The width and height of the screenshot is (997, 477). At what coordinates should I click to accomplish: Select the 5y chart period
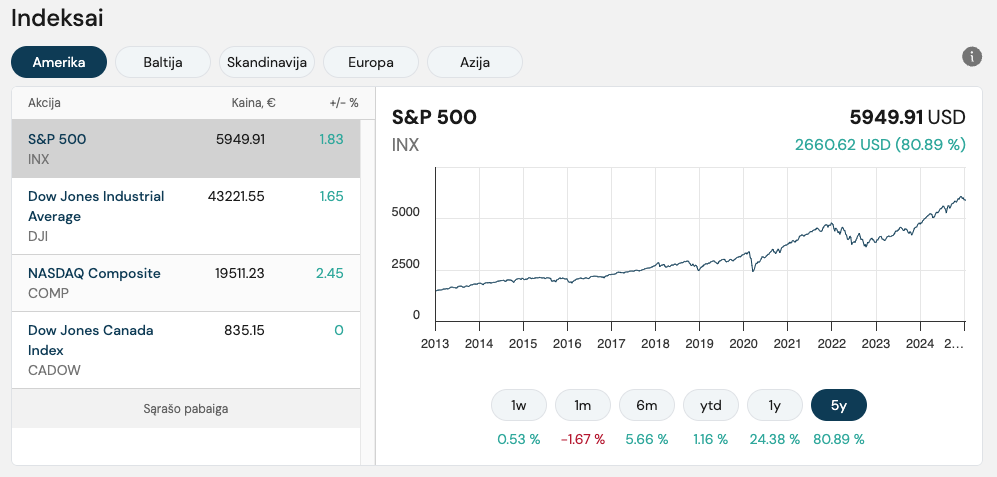(x=839, y=405)
